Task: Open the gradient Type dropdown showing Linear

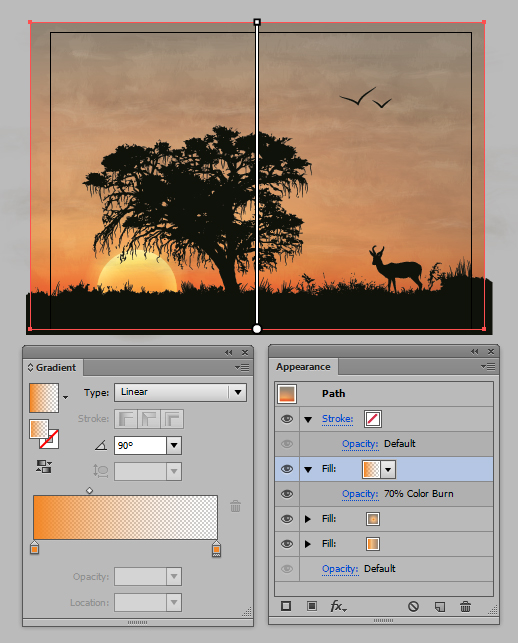Action: (x=180, y=392)
